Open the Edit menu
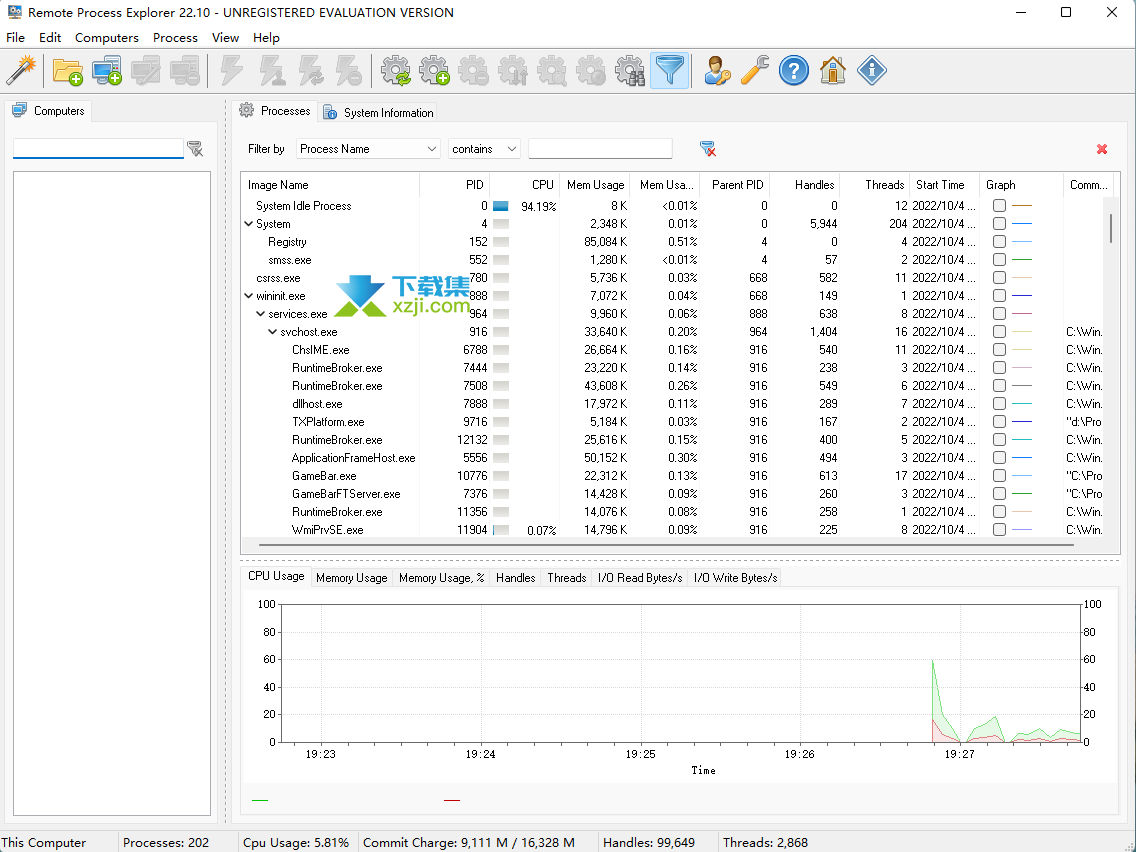Viewport: 1136px width, 852px height. tap(50, 38)
